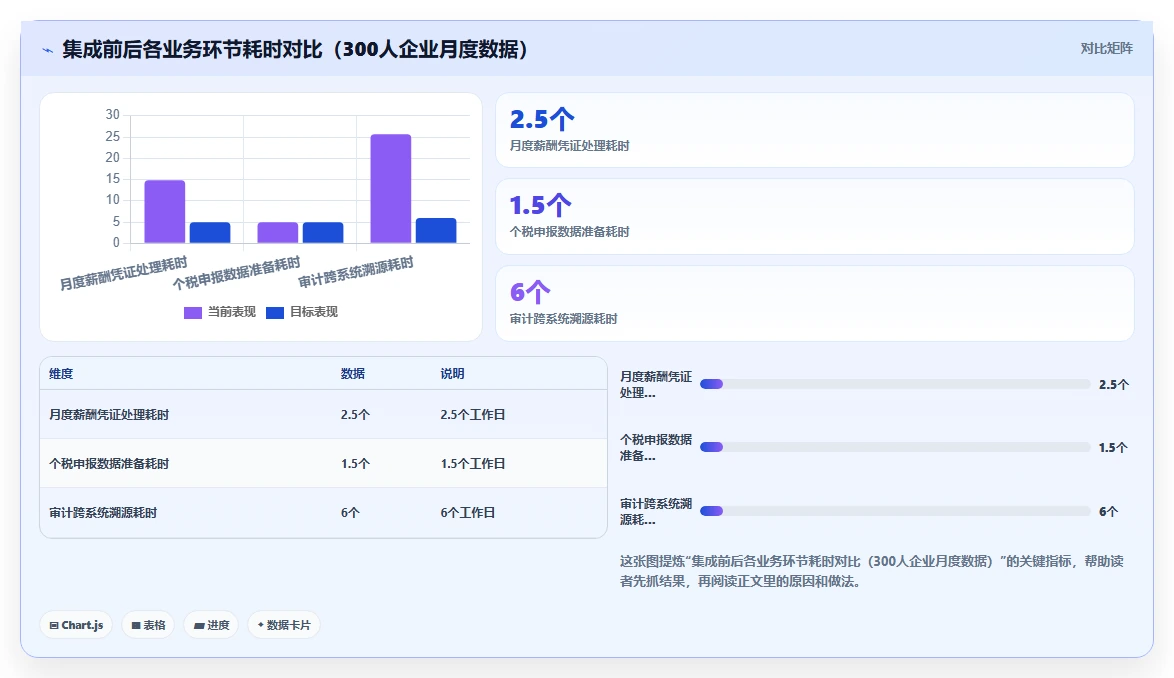
Task: Click the 进度 tag chip
Action: click(x=211, y=625)
